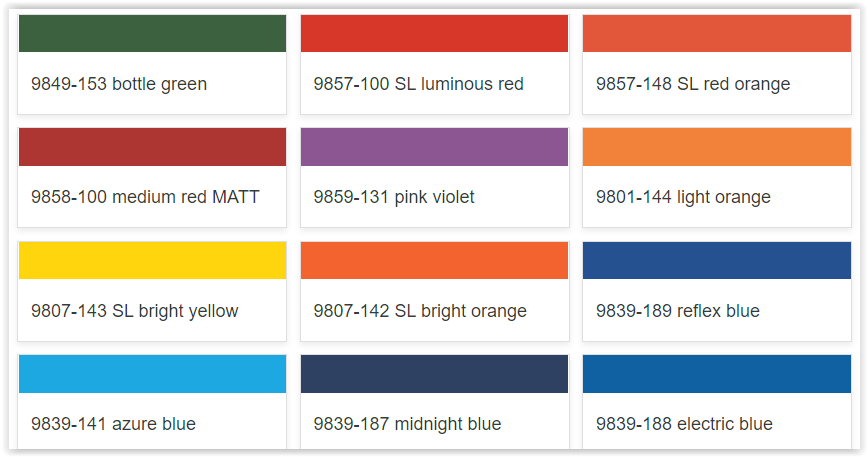Choose the 9839-189 reflex blue text

click(678, 311)
